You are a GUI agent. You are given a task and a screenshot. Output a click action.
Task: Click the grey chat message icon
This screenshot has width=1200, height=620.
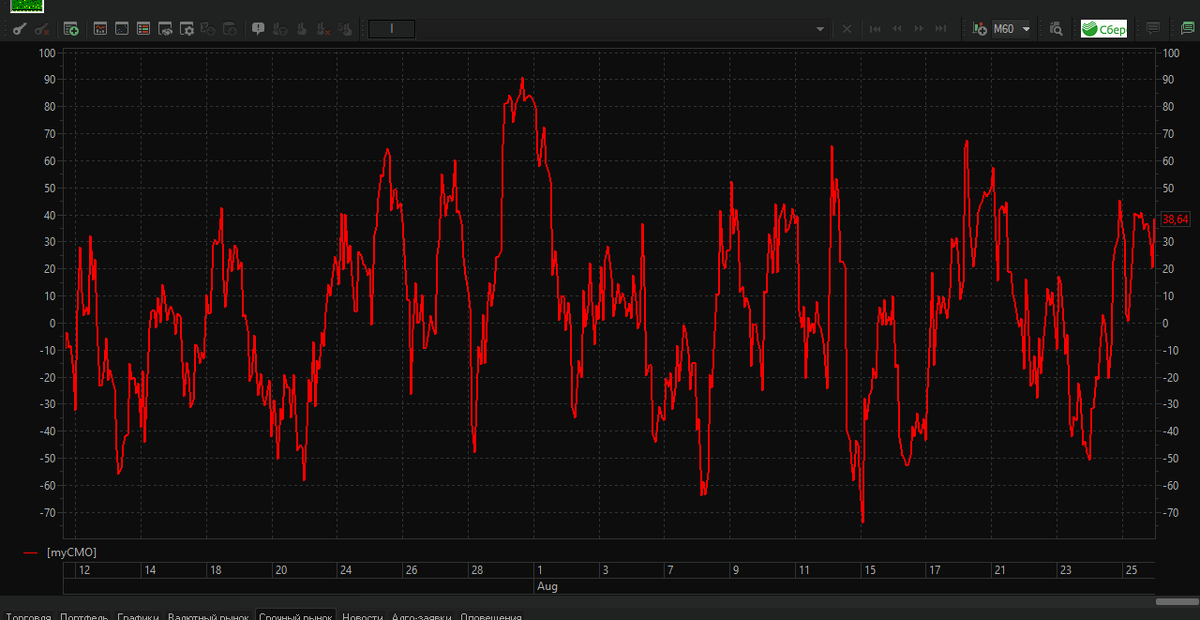coord(1153,29)
